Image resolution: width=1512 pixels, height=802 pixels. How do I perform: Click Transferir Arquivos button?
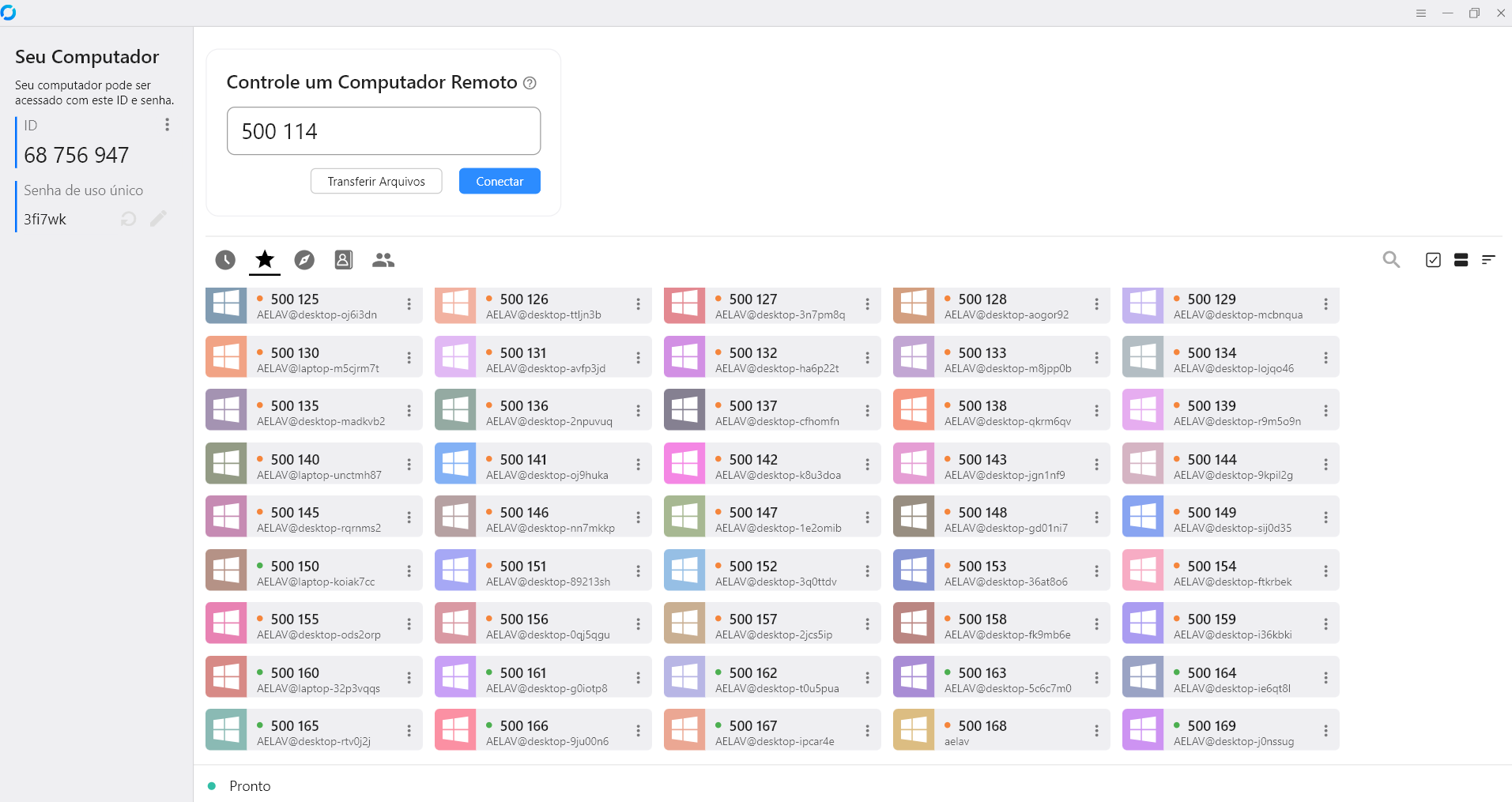tap(376, 181)
